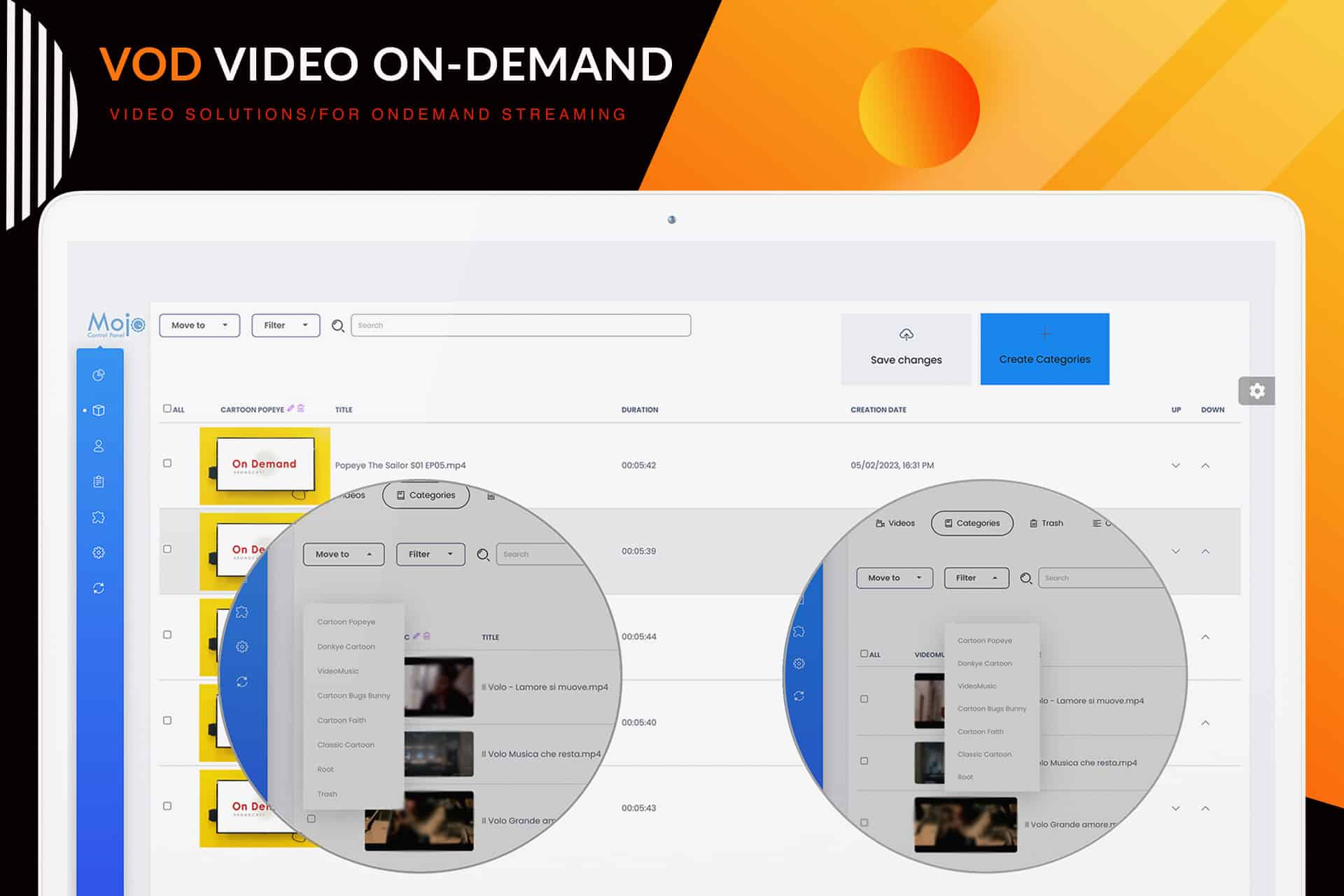Choose Donkye Cartoon in the left Move to list

click(346, 647)
